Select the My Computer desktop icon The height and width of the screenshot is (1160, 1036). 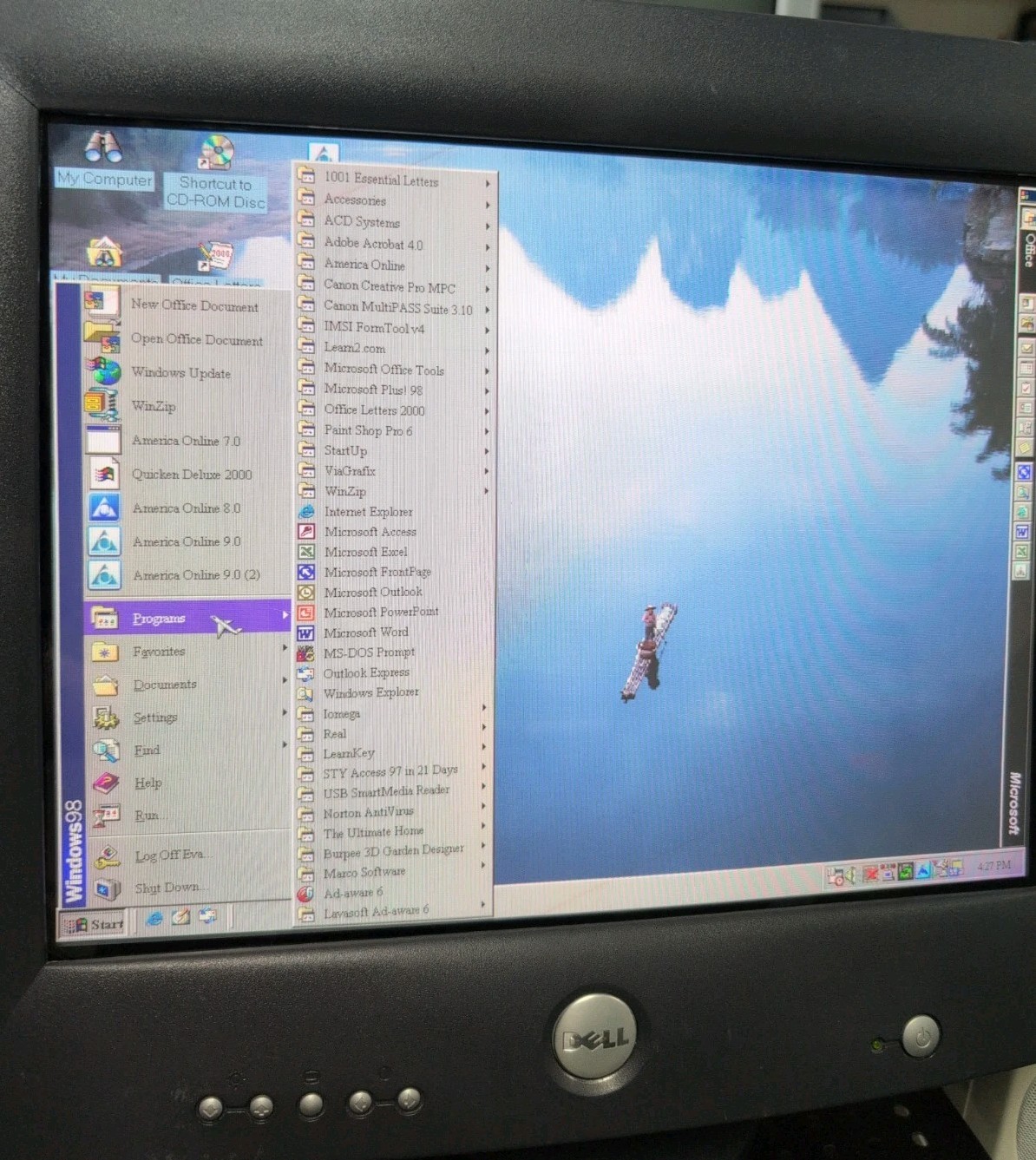(103, 160)
